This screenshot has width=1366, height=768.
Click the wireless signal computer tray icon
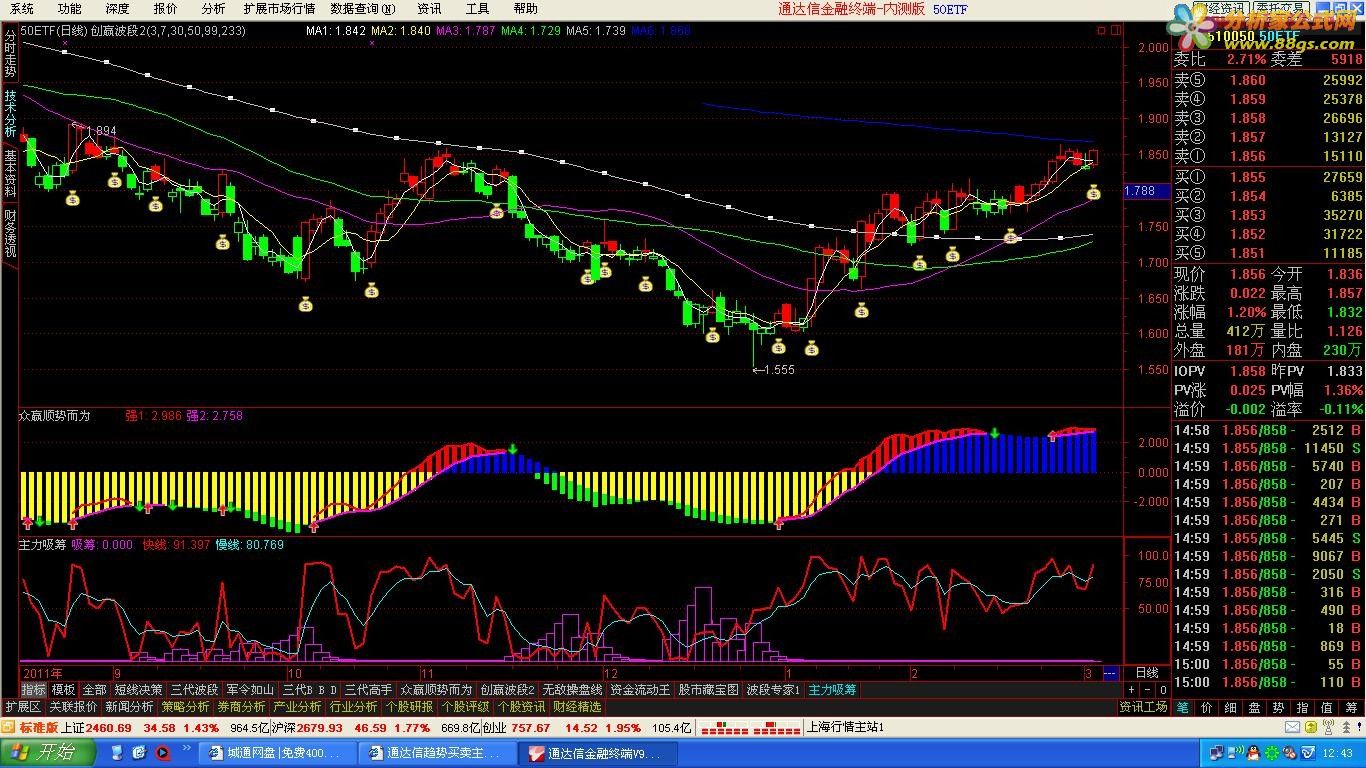click(1236, 752)
